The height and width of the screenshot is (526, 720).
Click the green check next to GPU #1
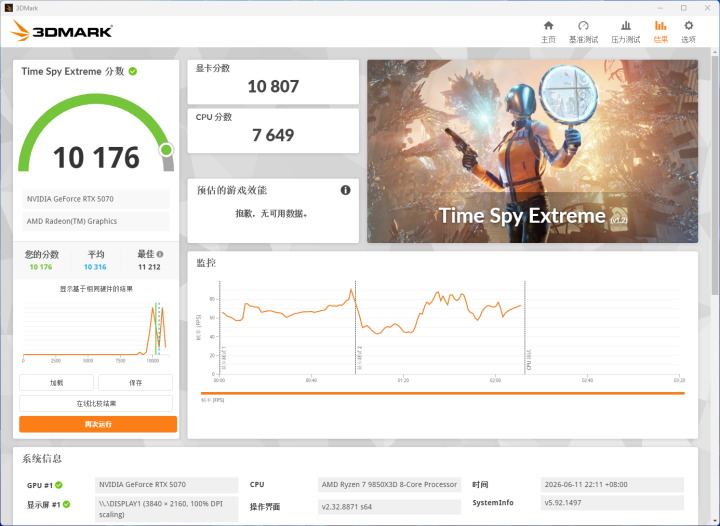(x=59, y=485)
